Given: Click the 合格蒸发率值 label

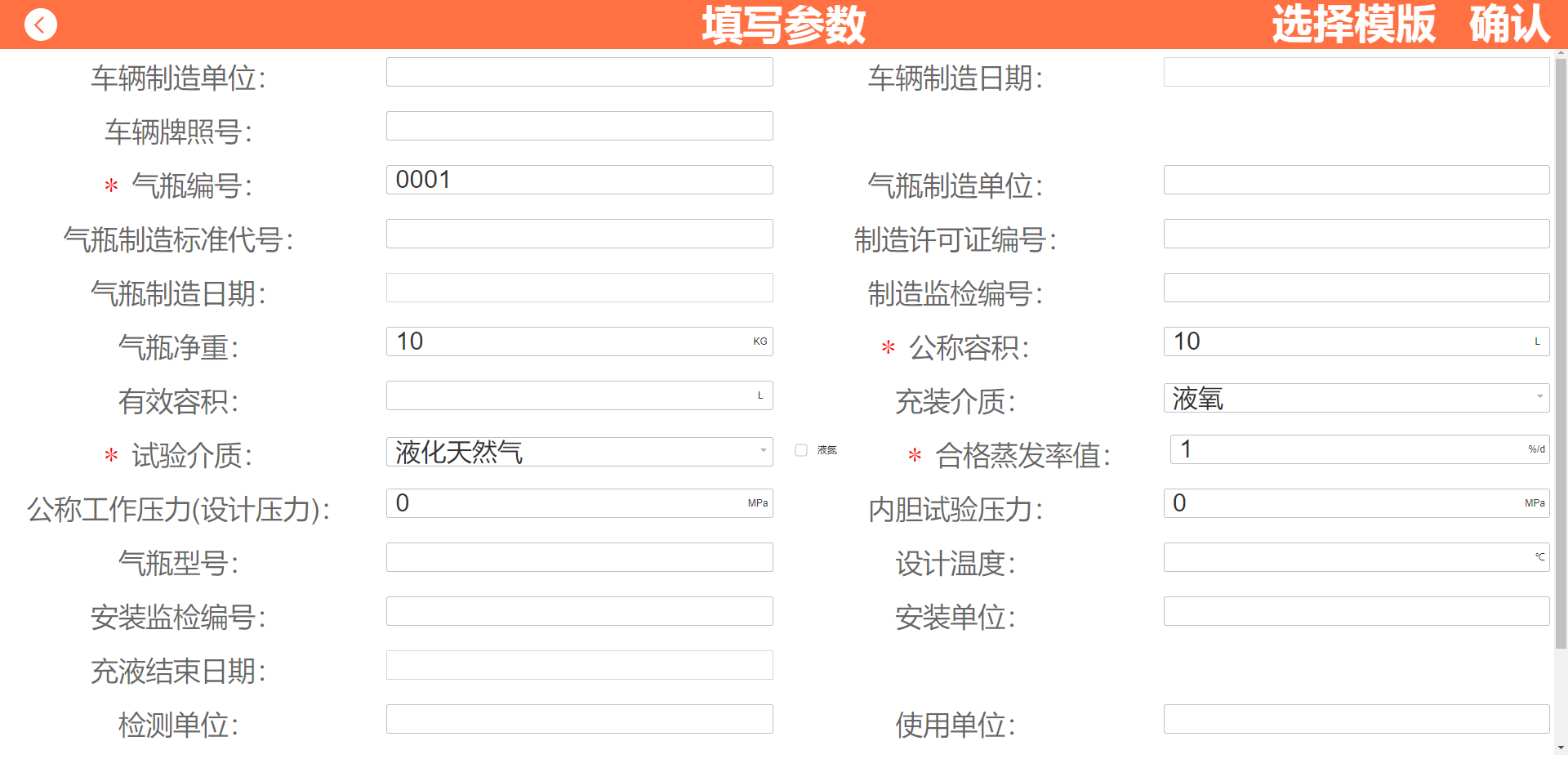Looking at the screenshot, I should (1022, 455).
